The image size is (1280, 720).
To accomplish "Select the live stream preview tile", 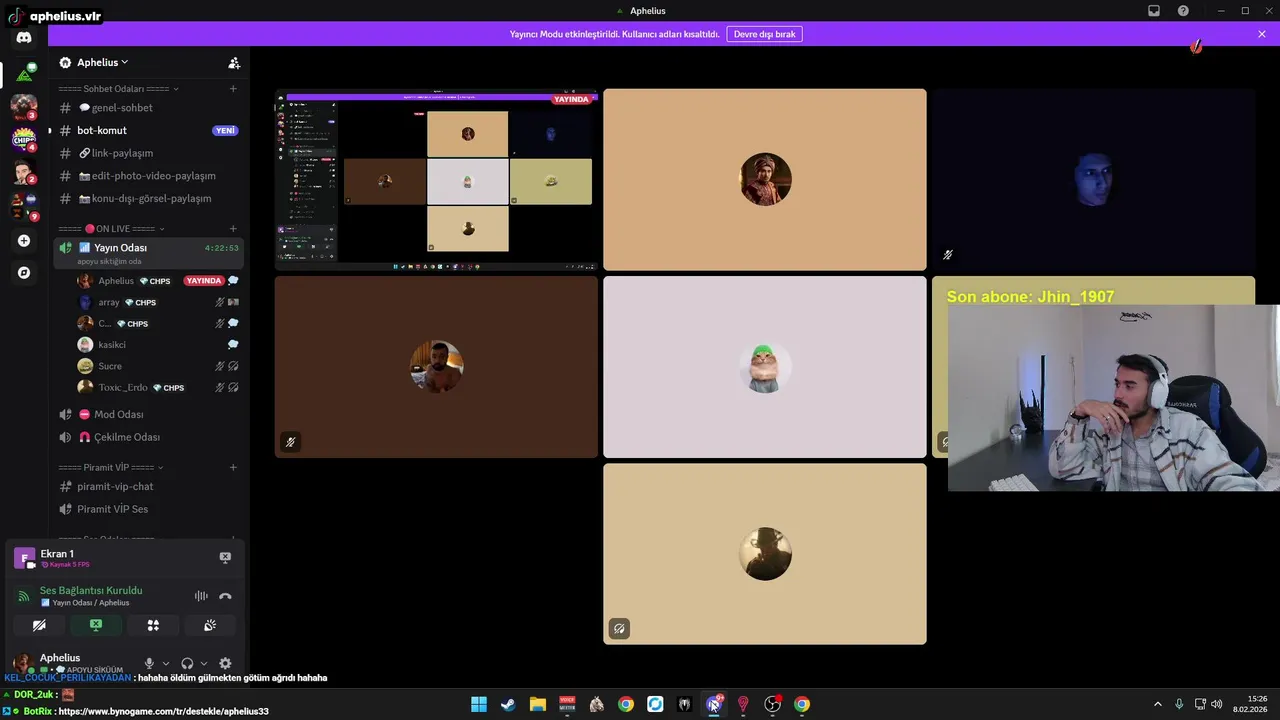I will [x=436, y=180].
